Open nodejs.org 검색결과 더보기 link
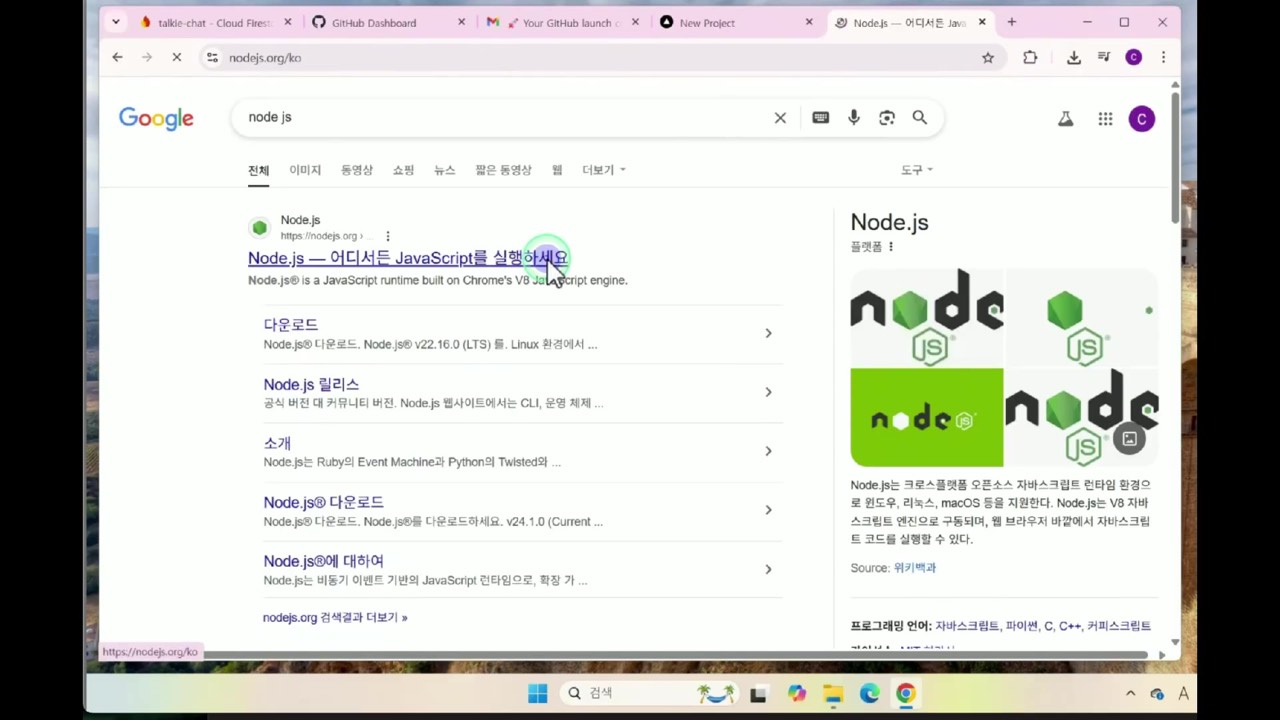 pyautogui.click(x=335, y=618)
